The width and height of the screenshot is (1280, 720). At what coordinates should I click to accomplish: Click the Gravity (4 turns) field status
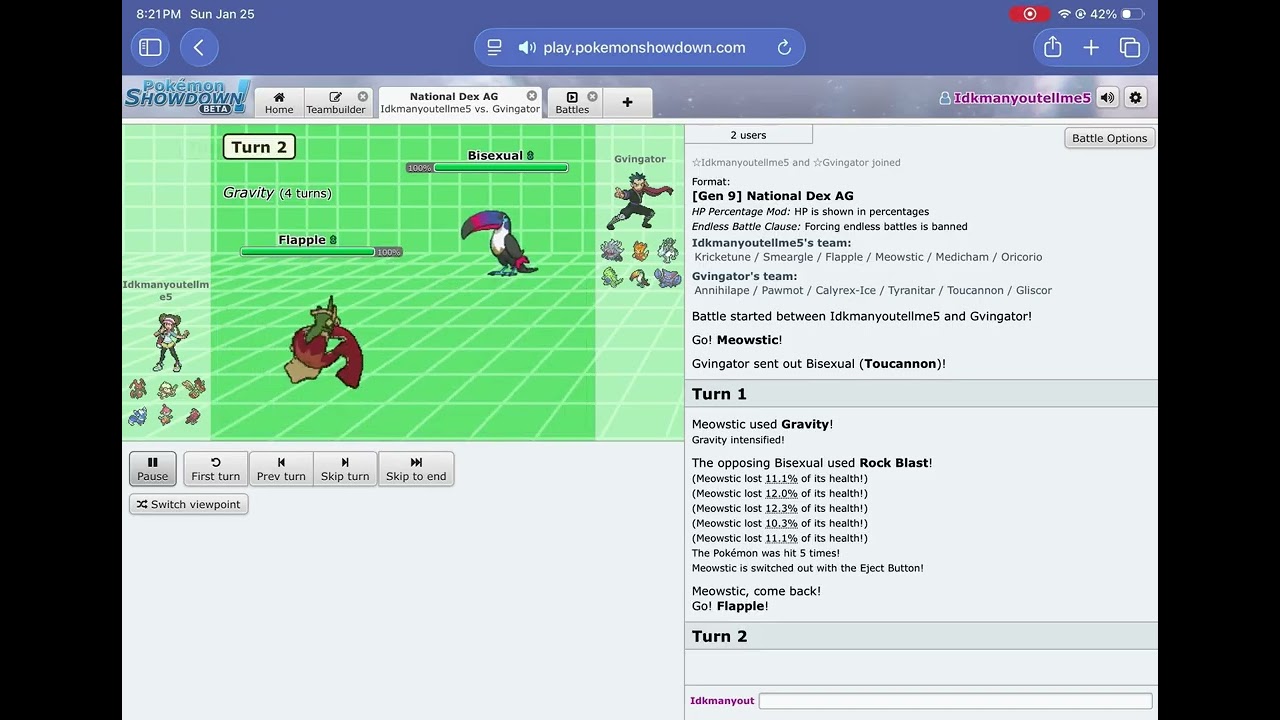point(277,193)
